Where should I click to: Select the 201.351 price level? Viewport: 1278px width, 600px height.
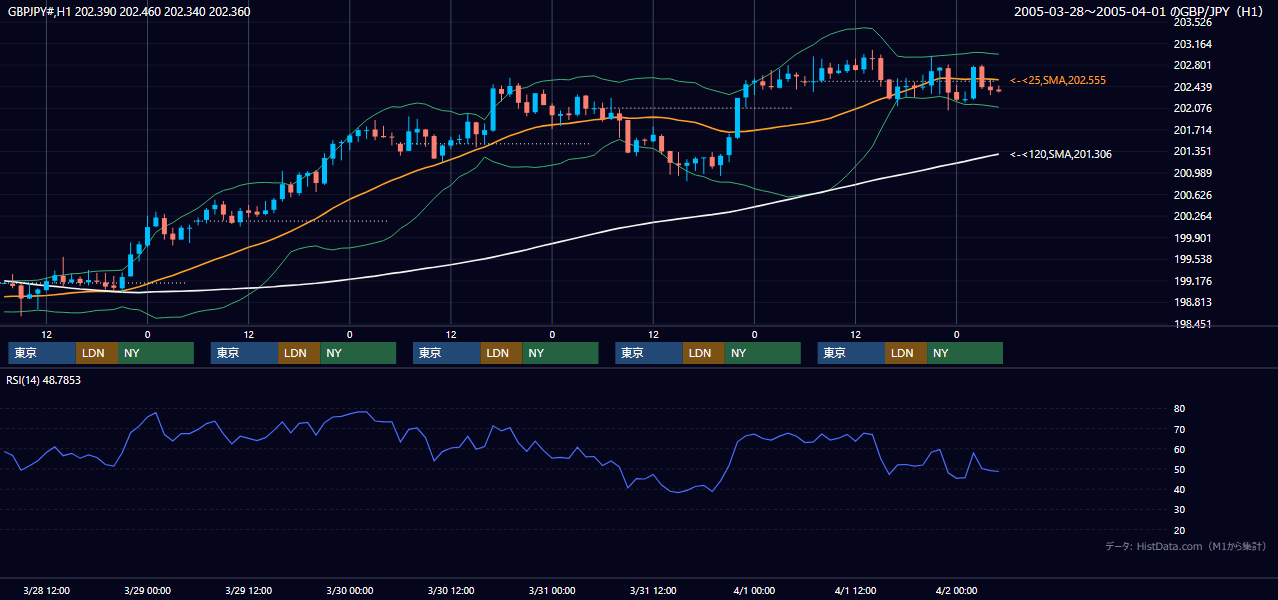1193,151
